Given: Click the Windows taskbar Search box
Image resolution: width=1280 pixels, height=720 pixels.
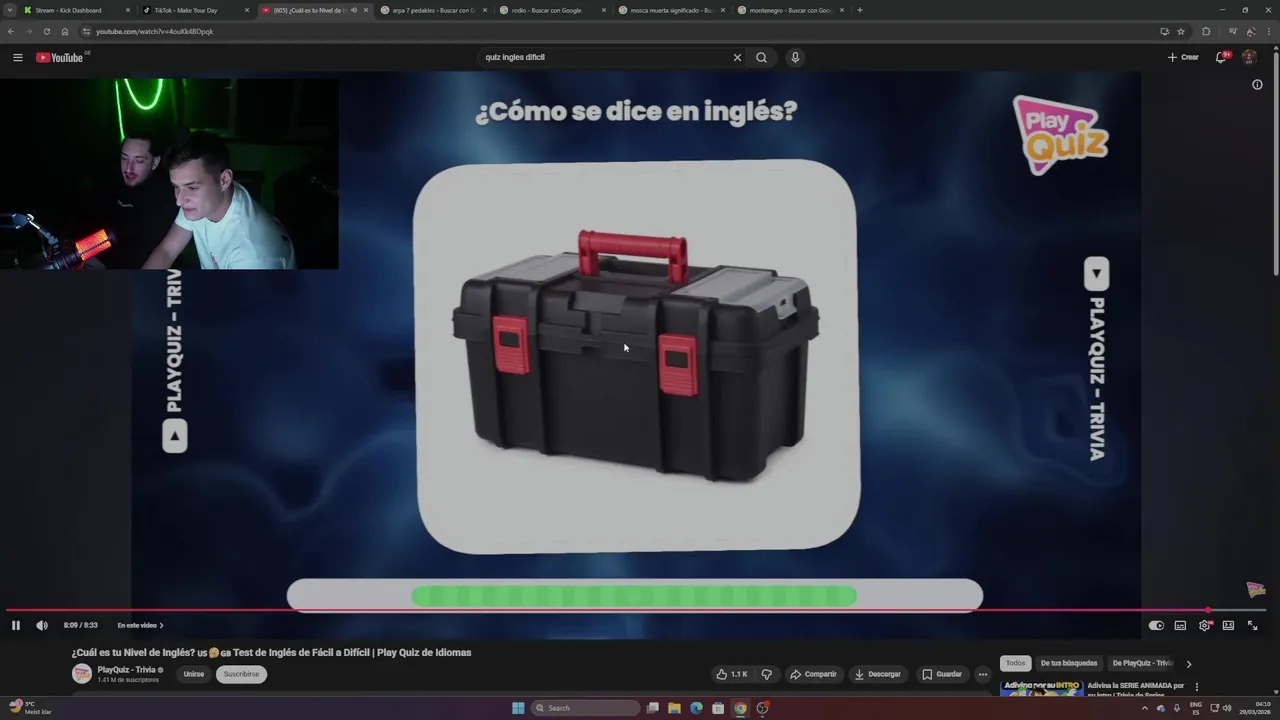Looking at the screenshot, I should coord(585,708).
